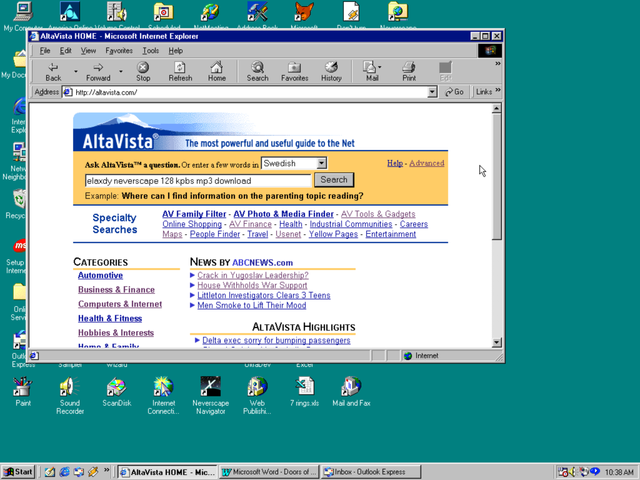Open the Favorites menu
Viewport: 640px width, 480px height.
click(119, 51)
